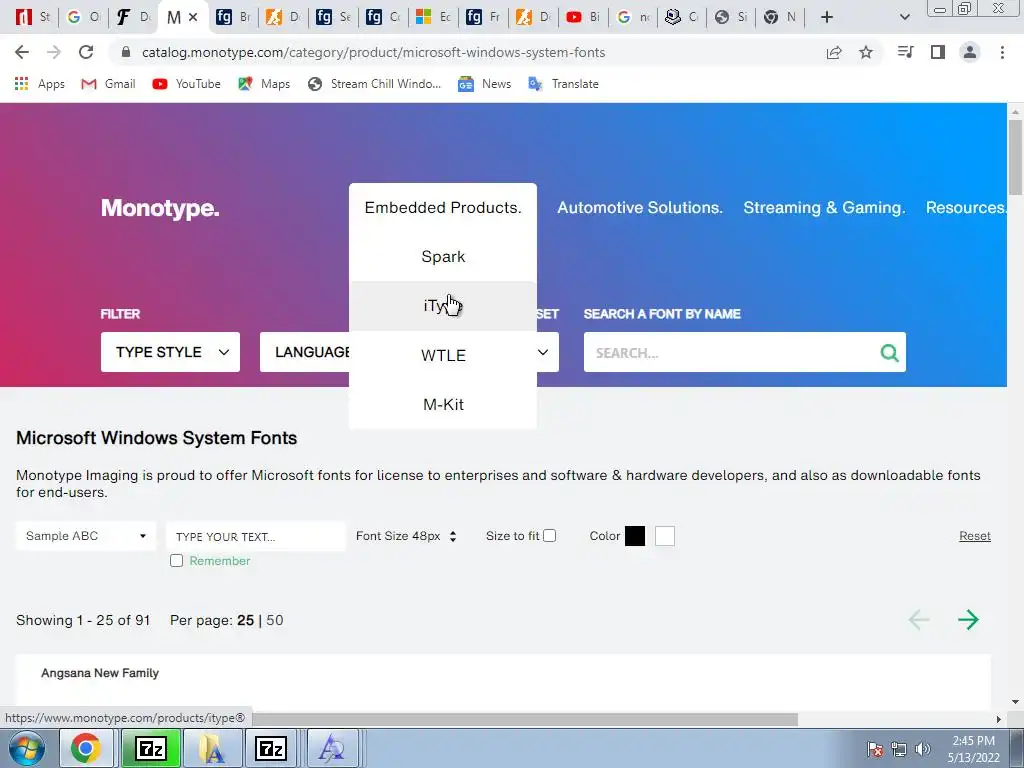This screenshot has height=768, width=1024.
Task: Toggle the browser side panel
Action: [x=938, y=52]
